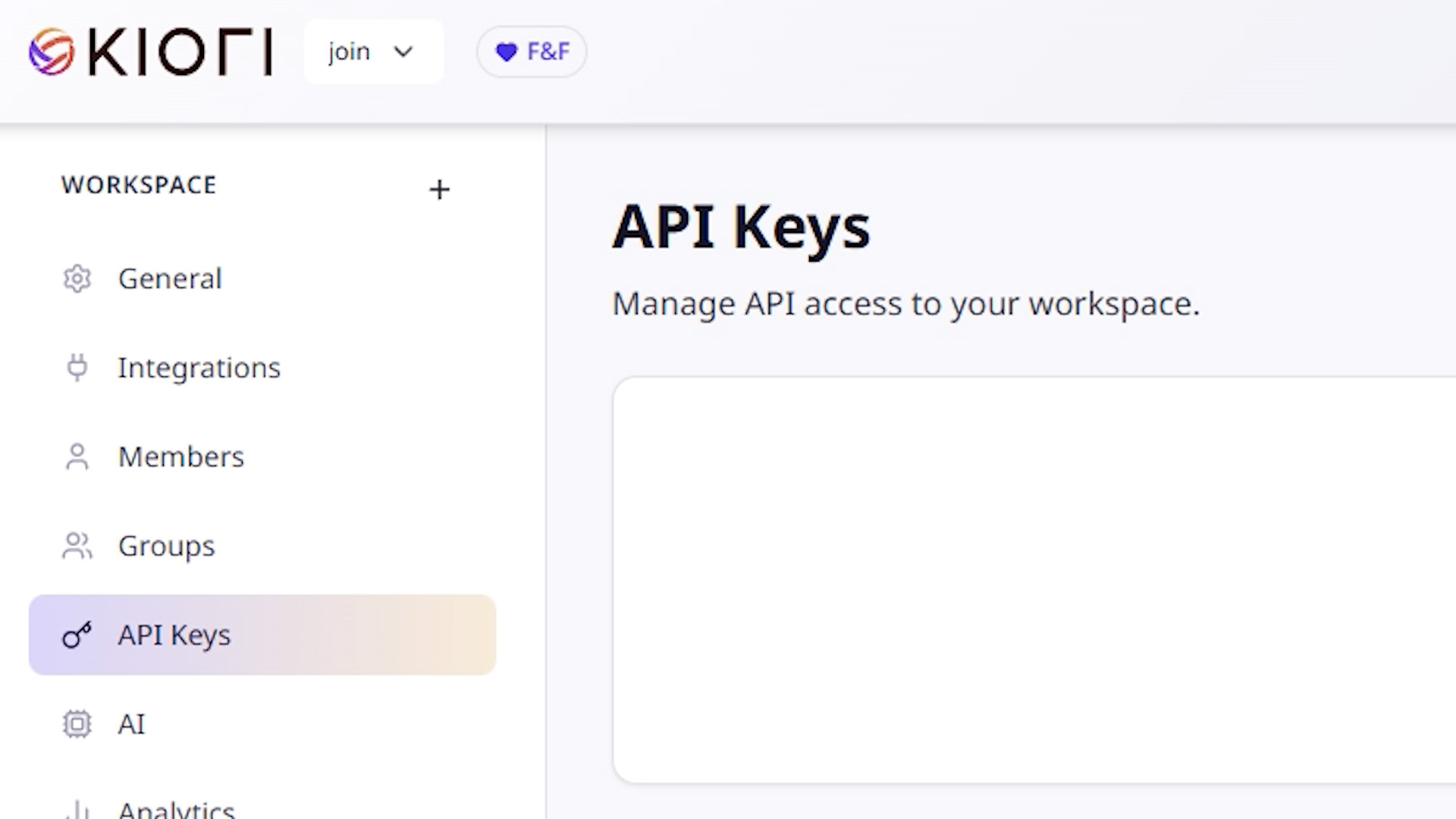Click the Integrations plug icon
1456x819 pixels.
click(77, 368)
